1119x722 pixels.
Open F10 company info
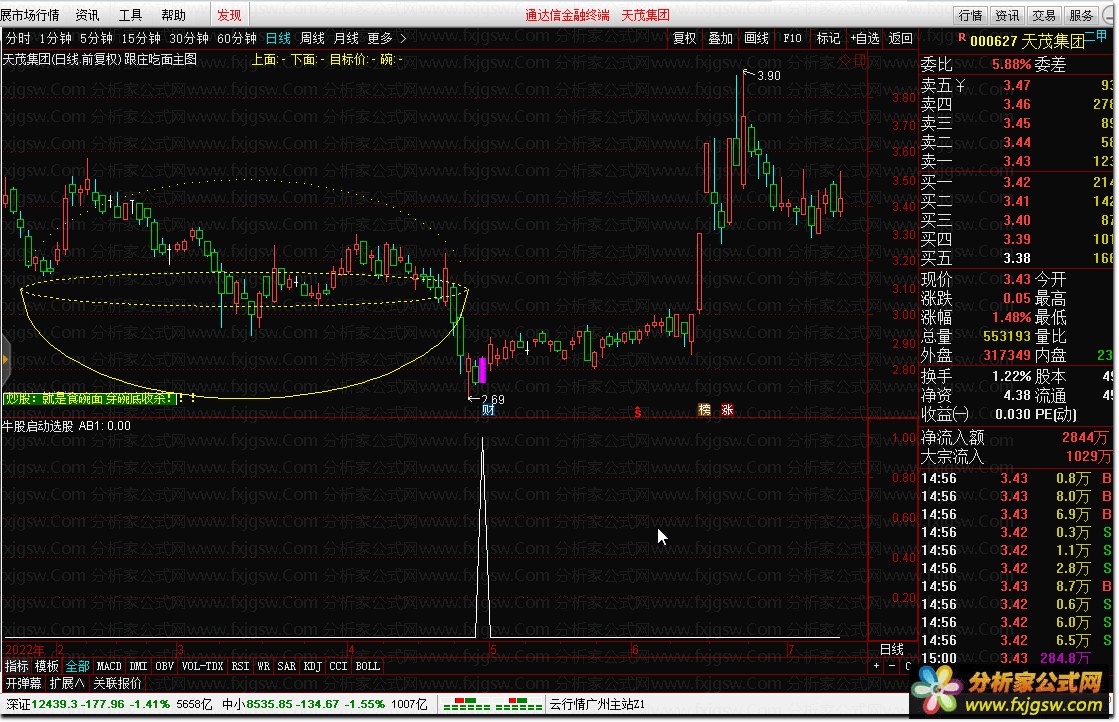coord(792,39)
